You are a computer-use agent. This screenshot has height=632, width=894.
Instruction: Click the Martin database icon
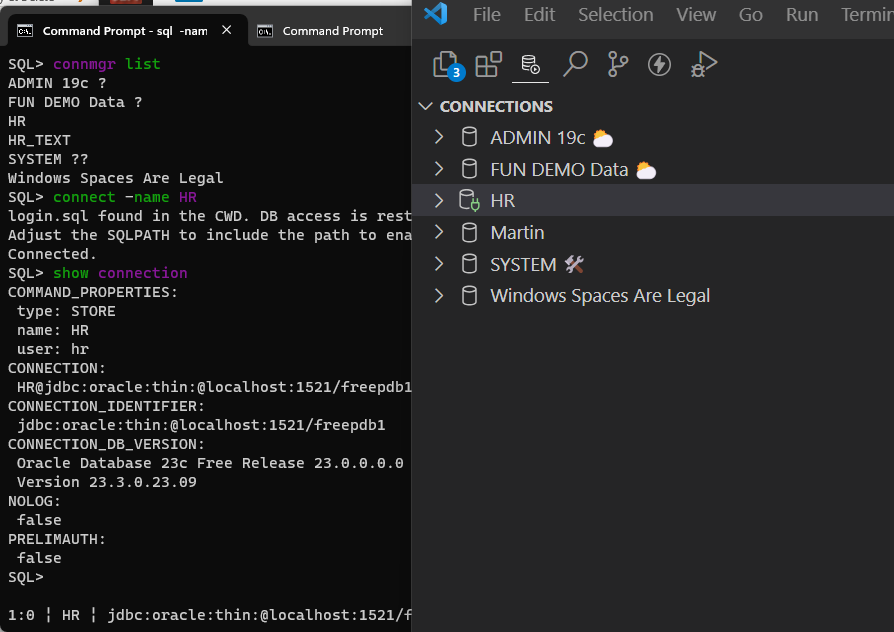(x=469, y=232)
